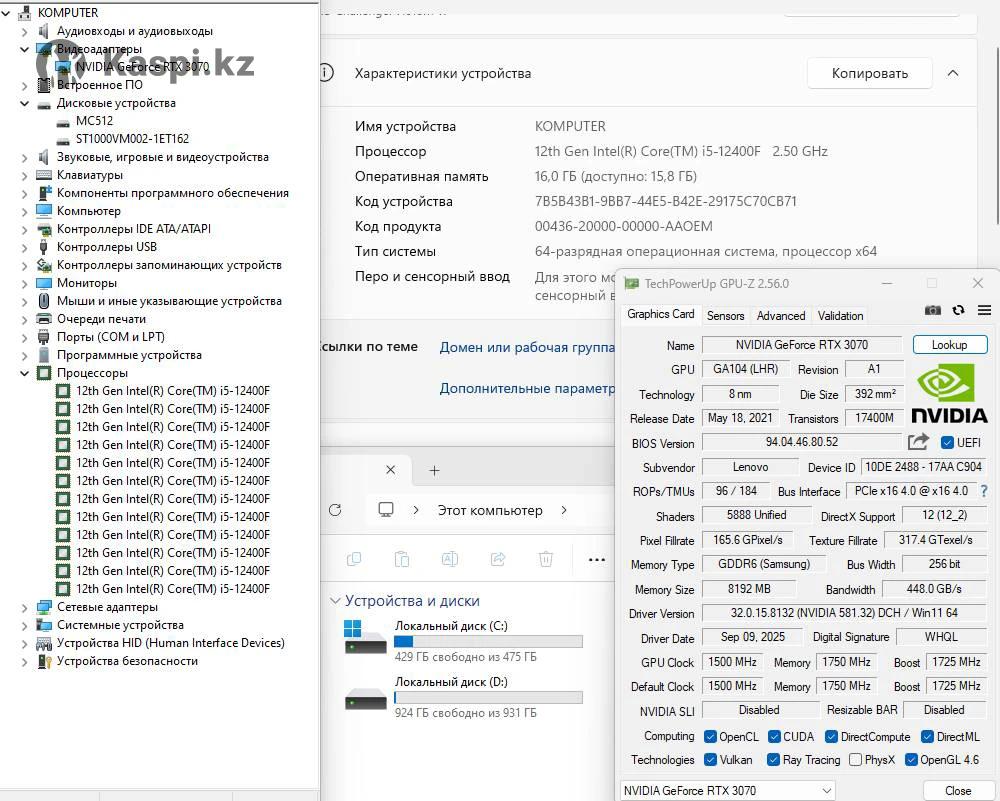The width and height of the screenshot is (1000, 801).
Task: Toggle the PhysX checkbox
Action: pyautogui.click(x=855, y=760)
